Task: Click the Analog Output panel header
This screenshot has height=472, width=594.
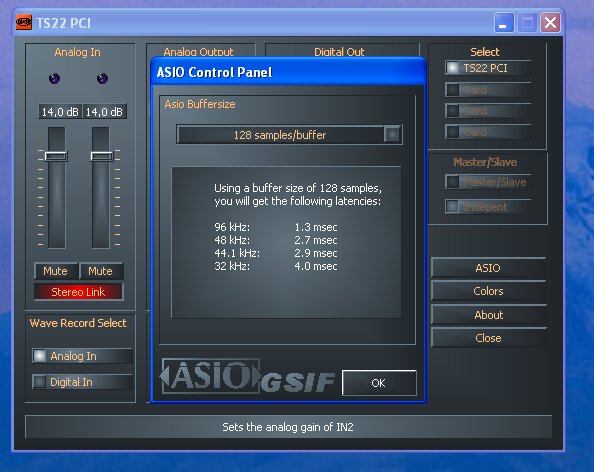Action: point(199,52)
